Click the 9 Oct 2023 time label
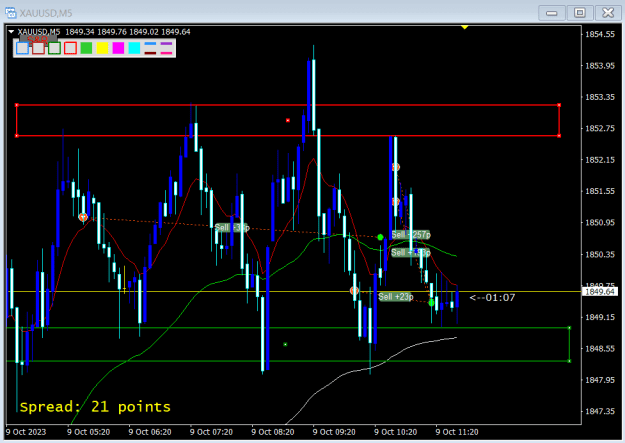 pyautogui.click(x=26, y=432)
